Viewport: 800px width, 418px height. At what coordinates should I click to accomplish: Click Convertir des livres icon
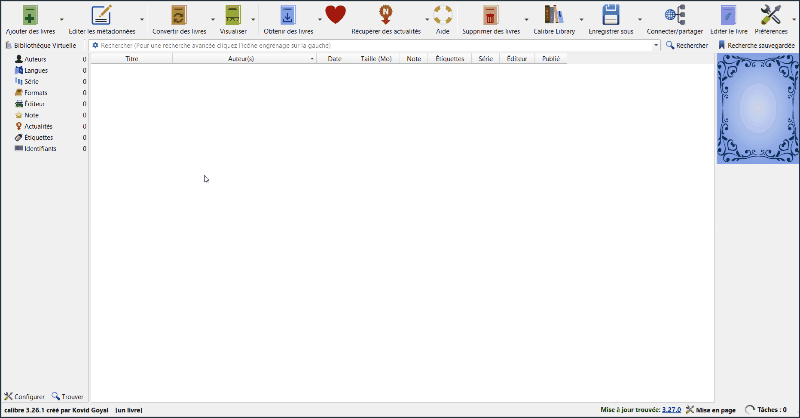pyautogui.click(x=179, y=15)
